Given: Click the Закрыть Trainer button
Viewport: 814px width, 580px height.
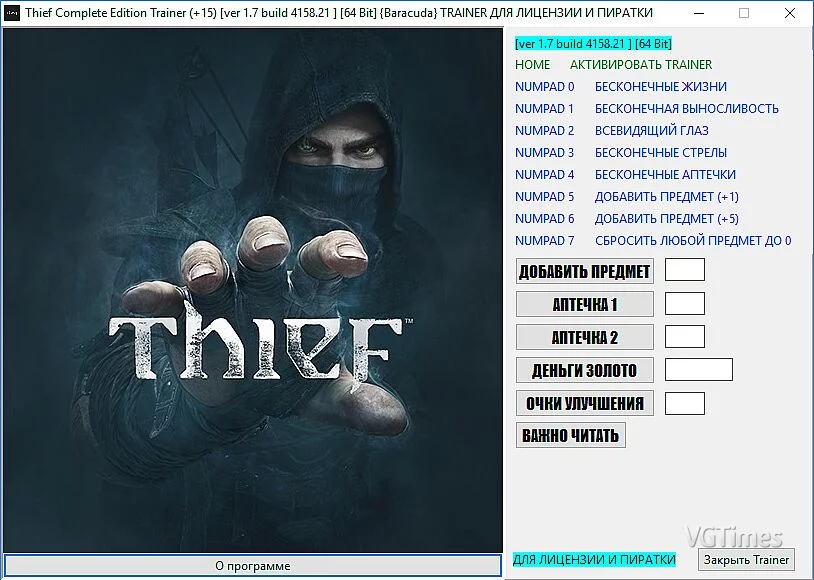Looking at the screenshot, I should click(x=746, y=560).
